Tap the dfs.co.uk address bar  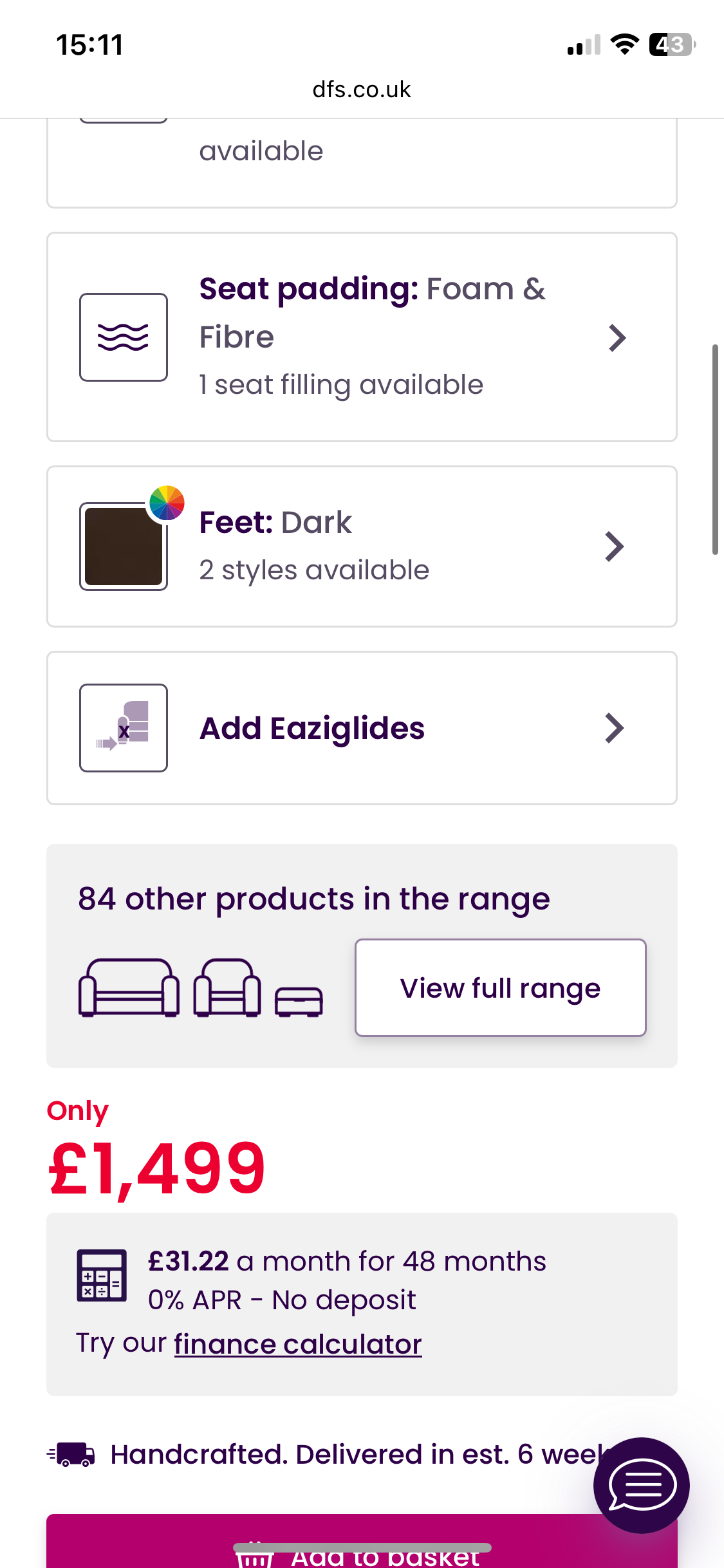click(362, 89)
